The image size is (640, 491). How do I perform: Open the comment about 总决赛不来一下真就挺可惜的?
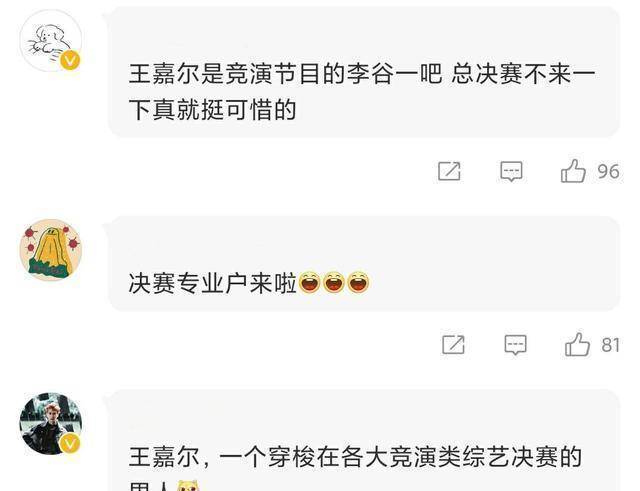point(364,73)
